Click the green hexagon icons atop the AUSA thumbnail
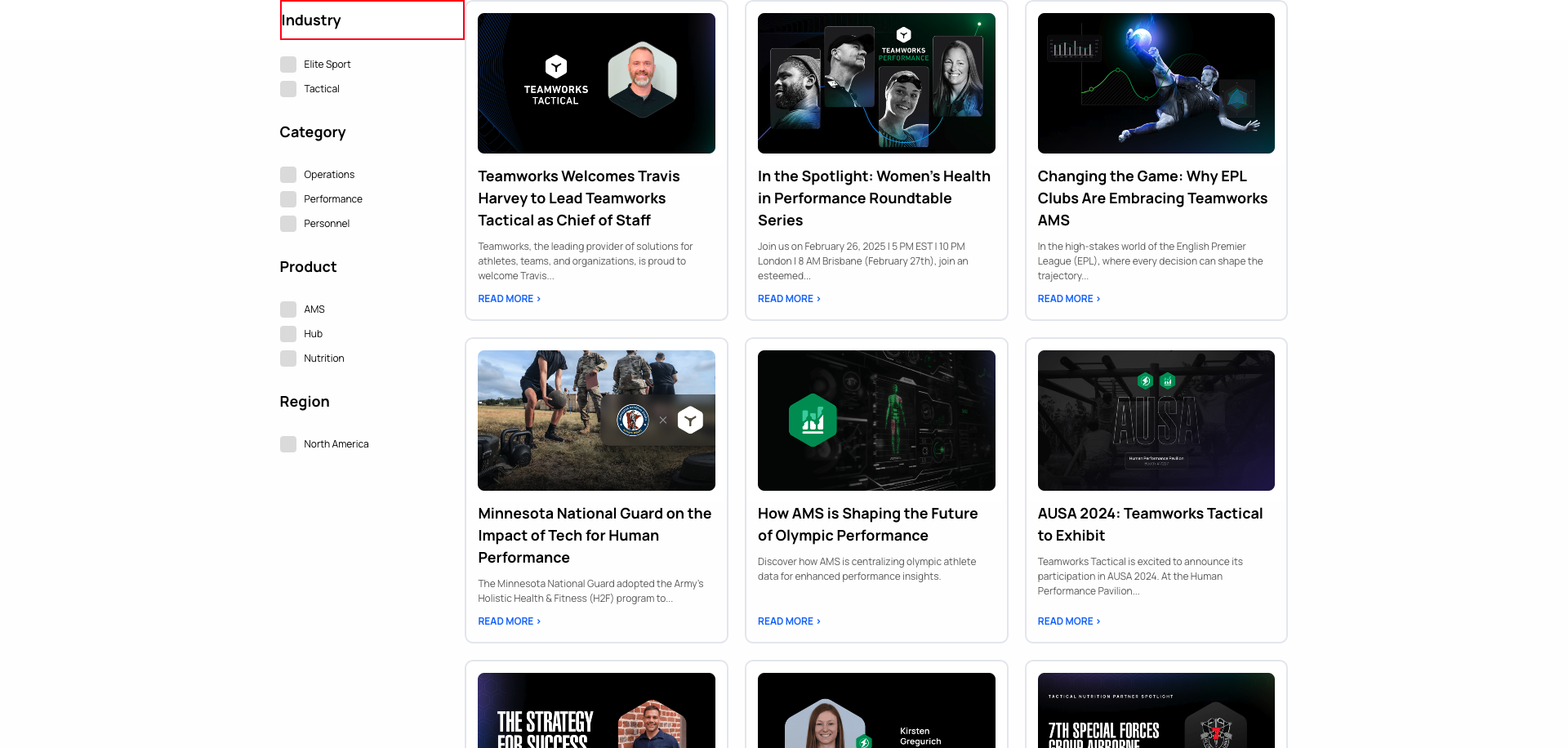 [x=1156, y=381]
